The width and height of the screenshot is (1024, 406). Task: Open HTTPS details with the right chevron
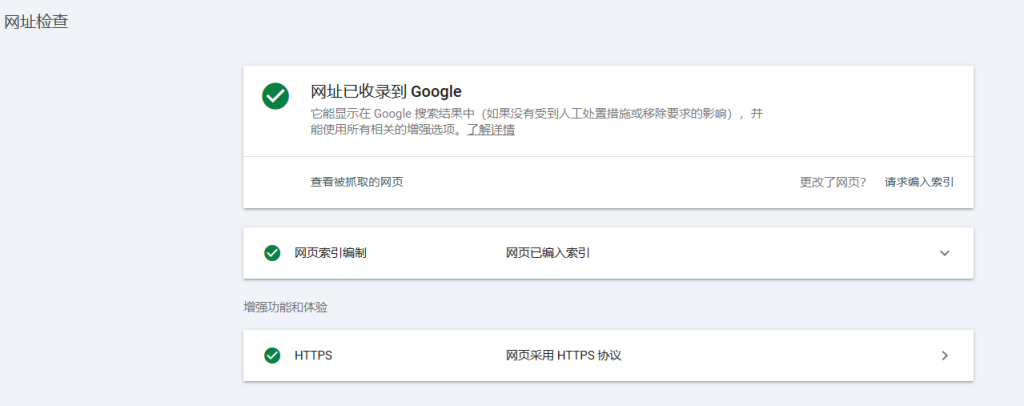click(x=944, y=355)
